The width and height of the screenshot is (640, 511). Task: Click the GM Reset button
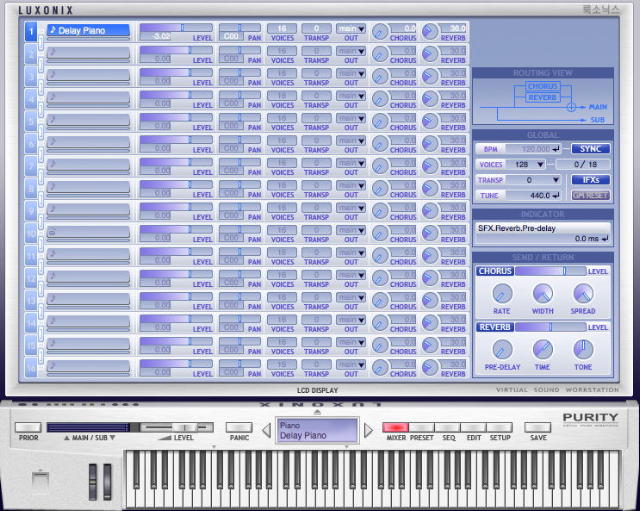click(x=591, y=196)
